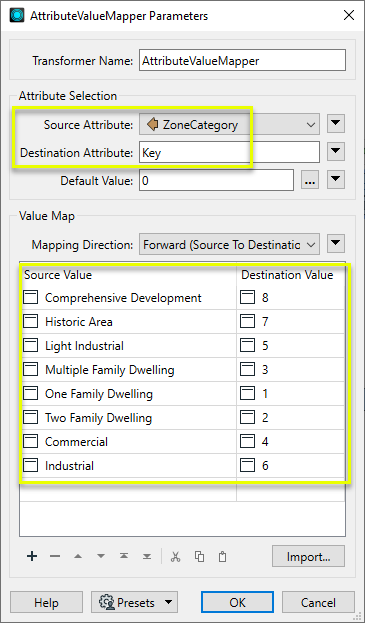365x623 pixels.
Task: Cut selected rows with the scissors icon
Action: pyautogui.click(x=175, y=556)
